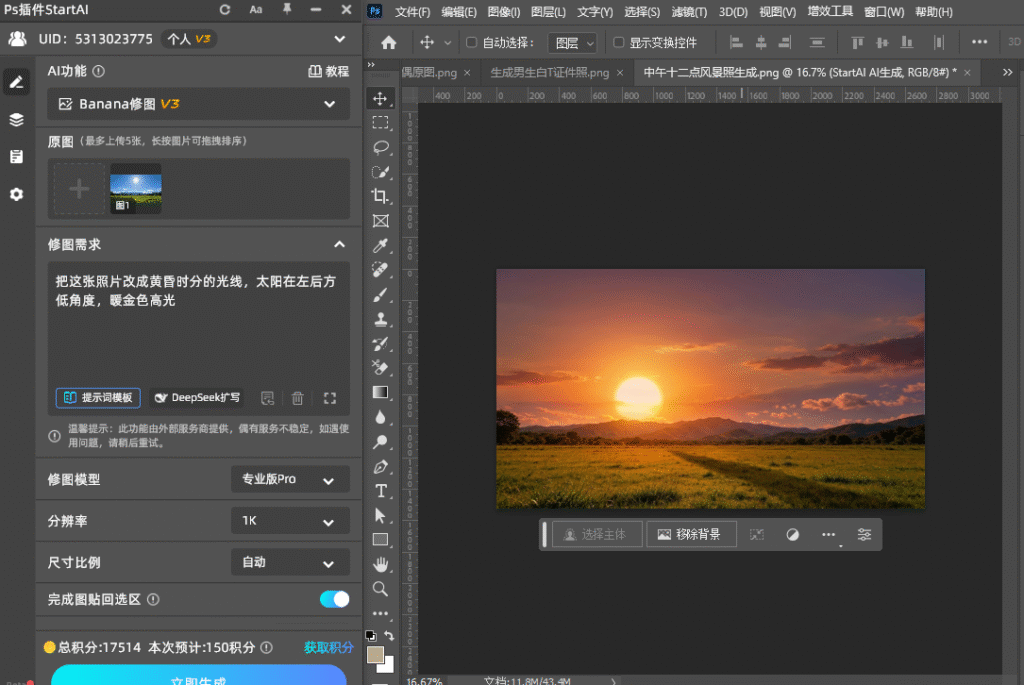The height and width of the screenshot is (685, 1024).
Task: Toggle the 完成图贴回选区 switch
Action: pyautogui.click(x=334, y=599)
